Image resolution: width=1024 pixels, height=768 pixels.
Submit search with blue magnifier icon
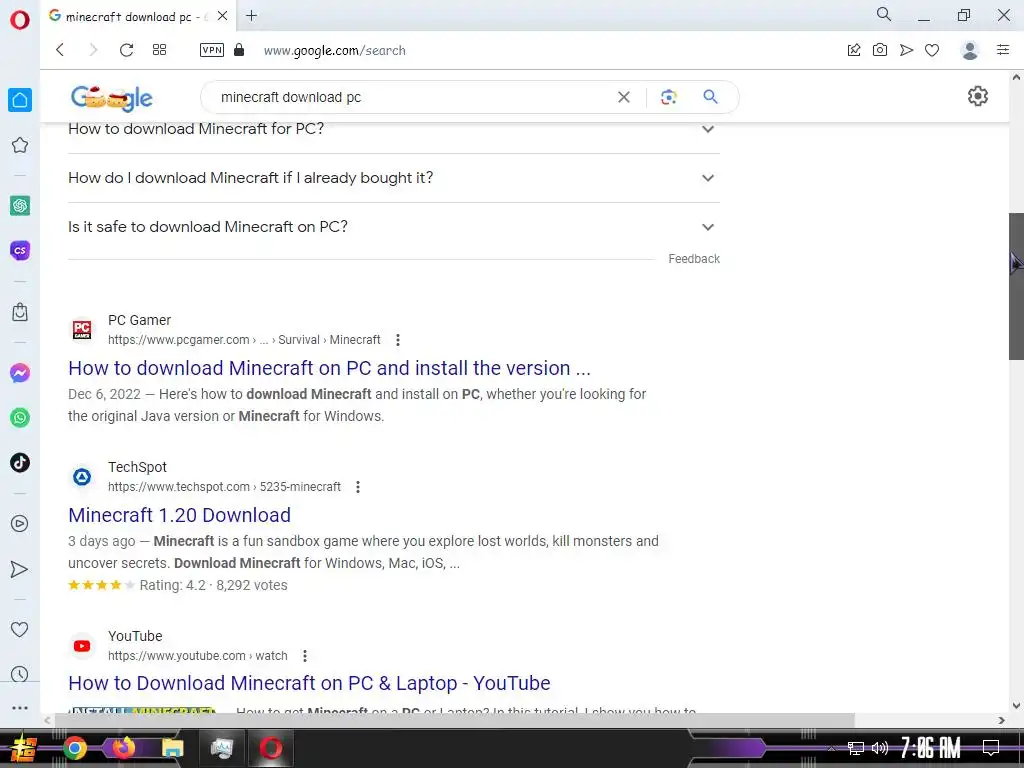click(x=711, y=97)
